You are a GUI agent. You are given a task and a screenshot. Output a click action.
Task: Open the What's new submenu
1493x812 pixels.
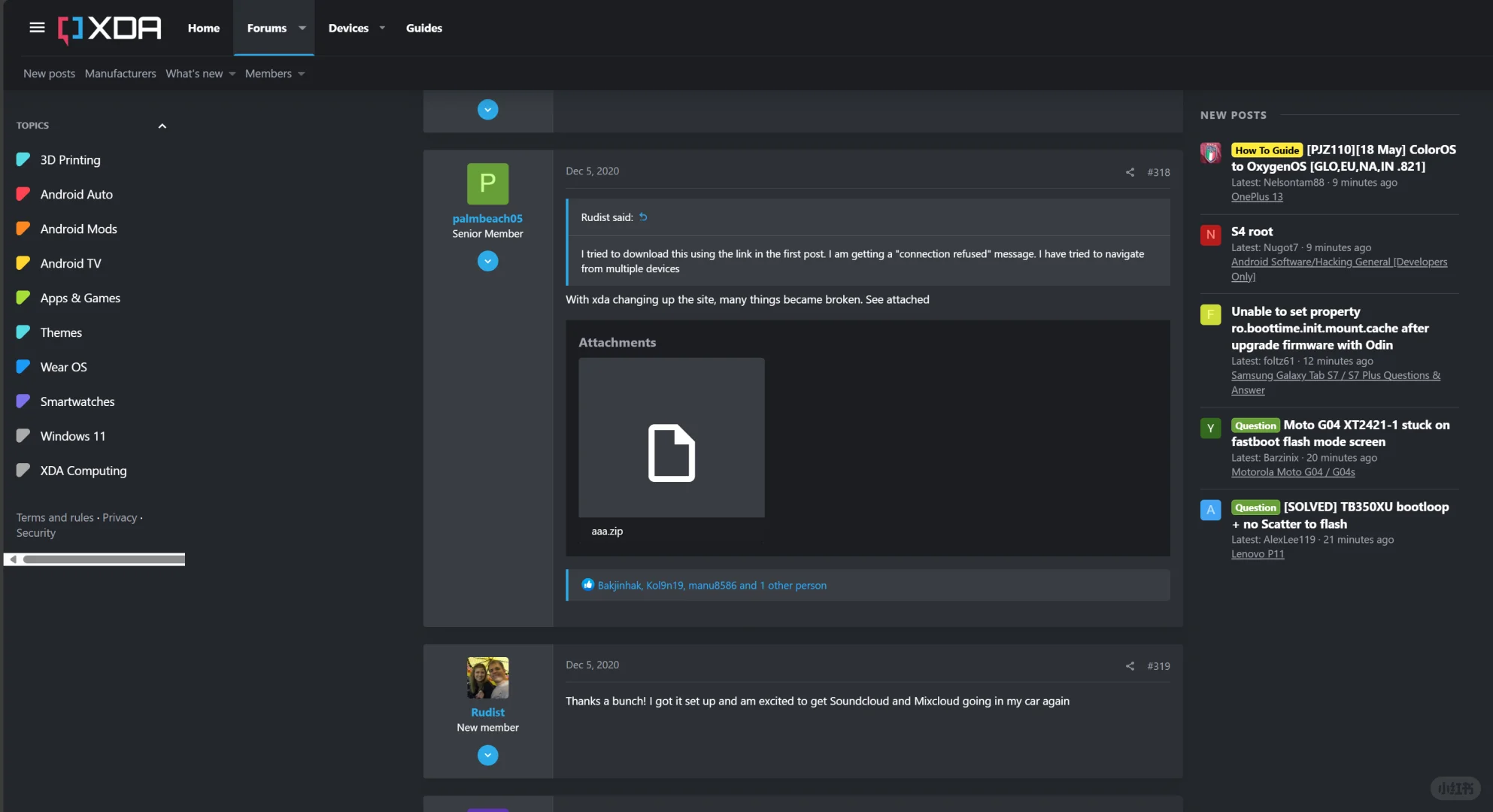point(200,74)
